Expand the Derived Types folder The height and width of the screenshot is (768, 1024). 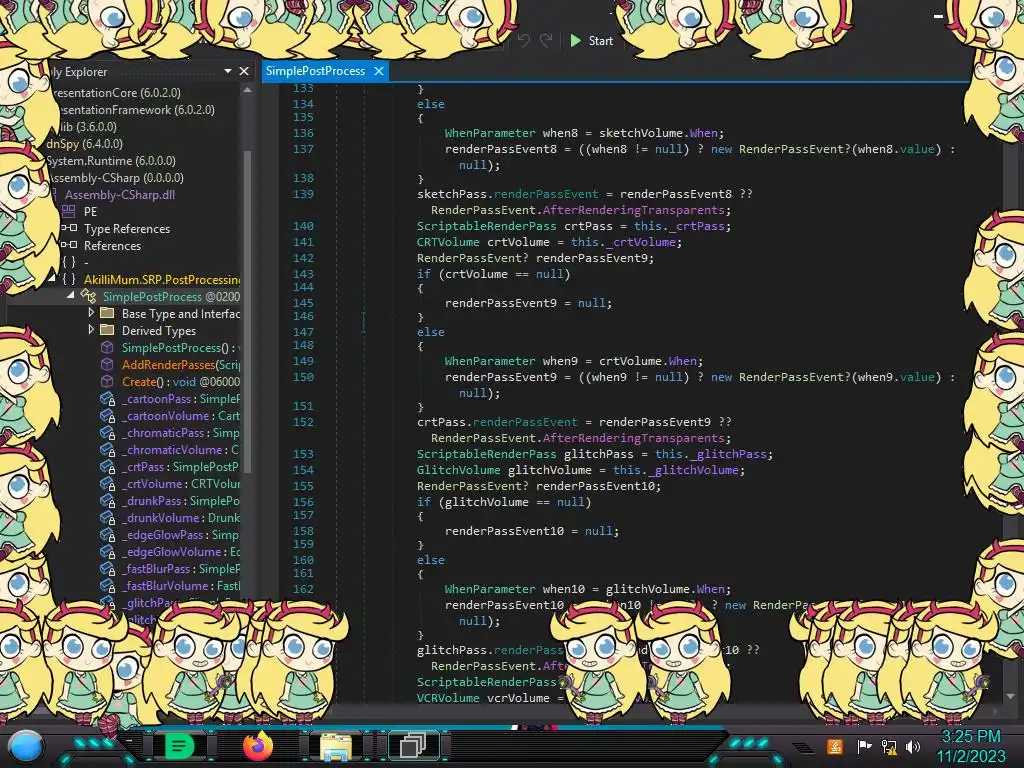pyautogui.click(x=91, y=330)
